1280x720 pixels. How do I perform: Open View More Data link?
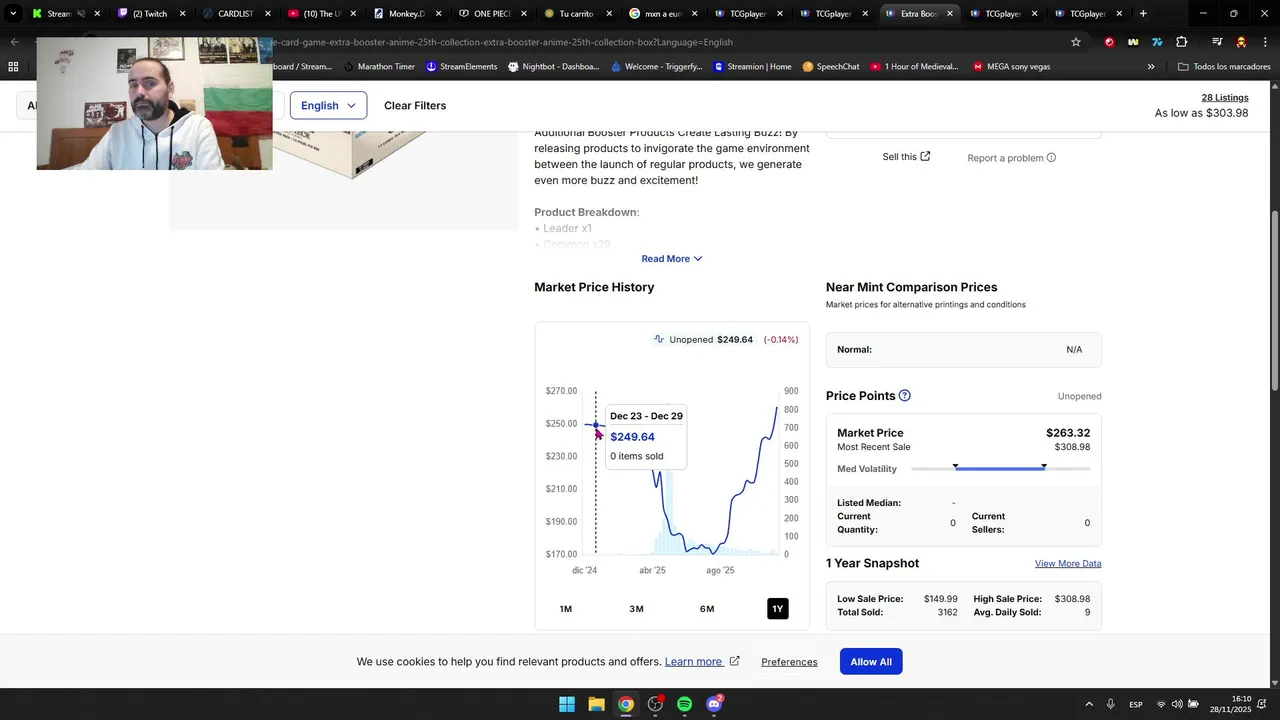coord(1068,564)
